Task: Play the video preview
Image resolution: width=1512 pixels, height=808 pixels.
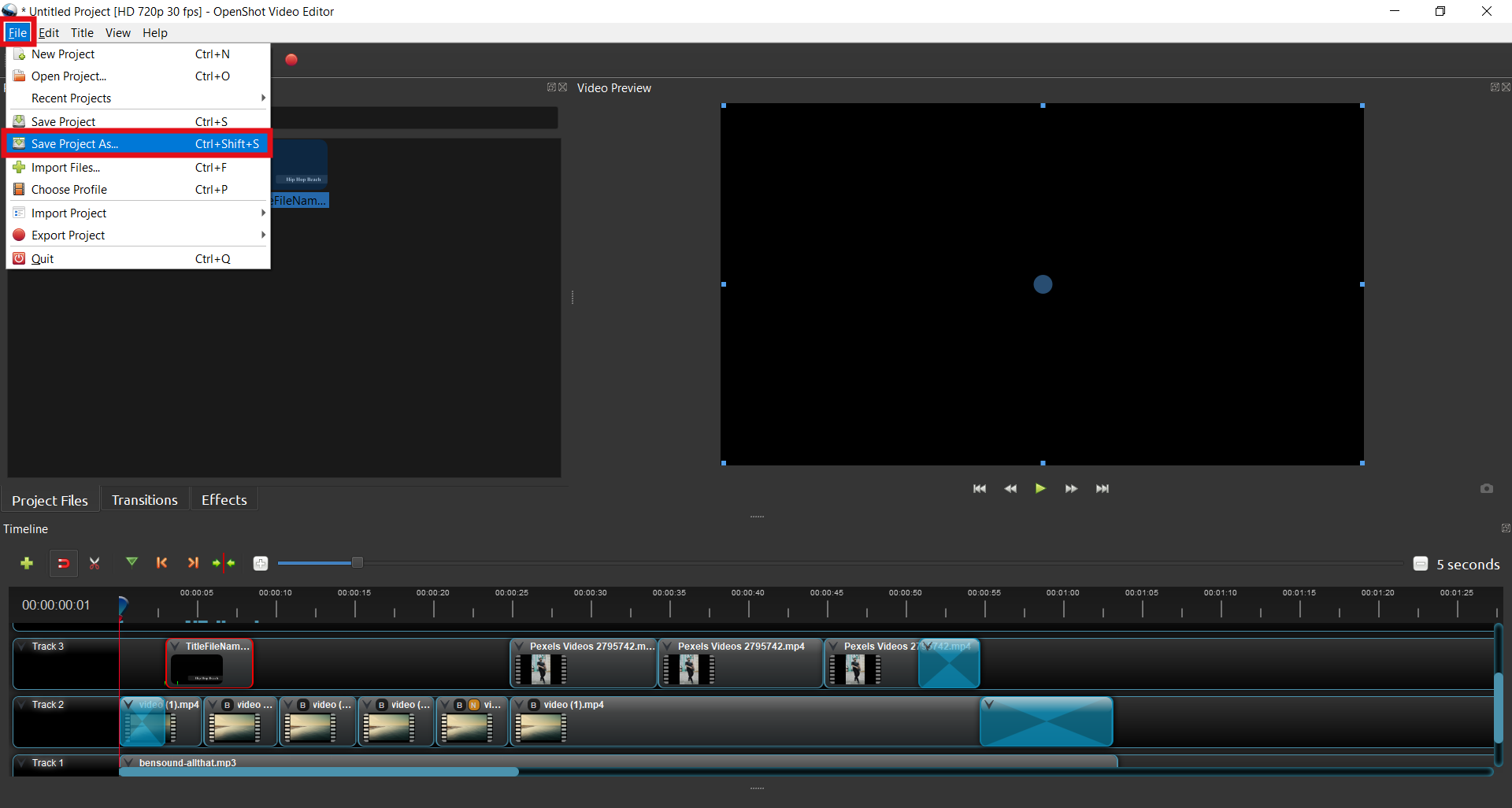Action: tap(1040, 488)
